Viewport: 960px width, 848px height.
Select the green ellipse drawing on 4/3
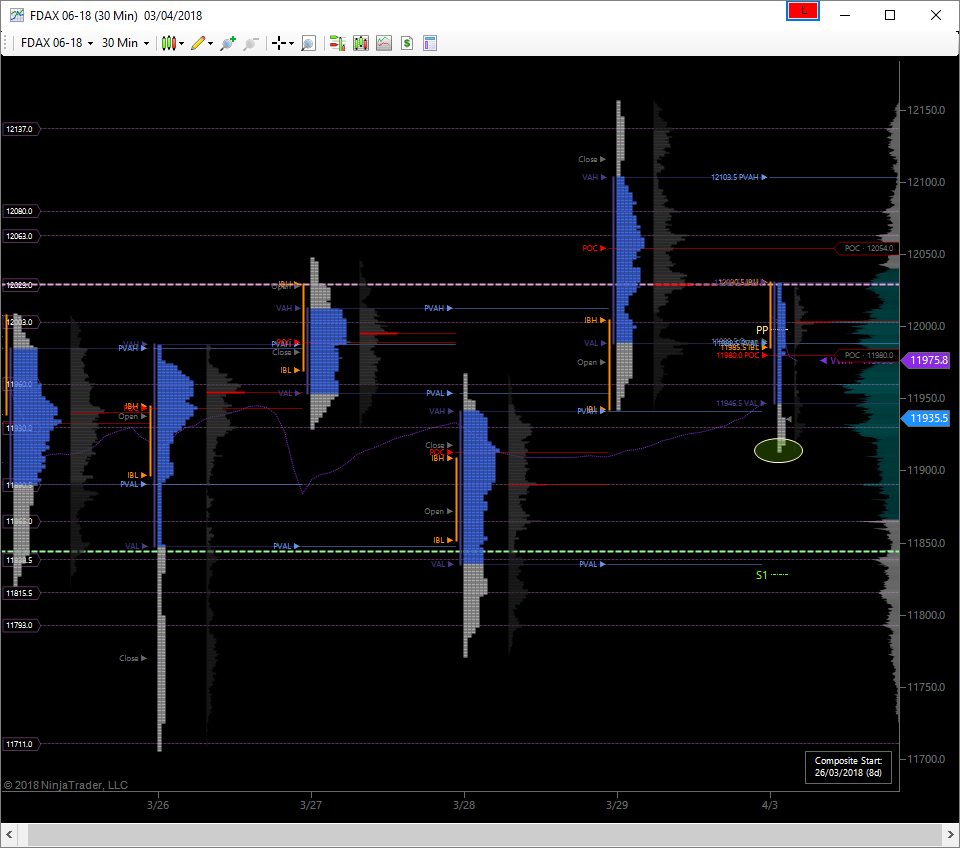[x=778, y=451]
